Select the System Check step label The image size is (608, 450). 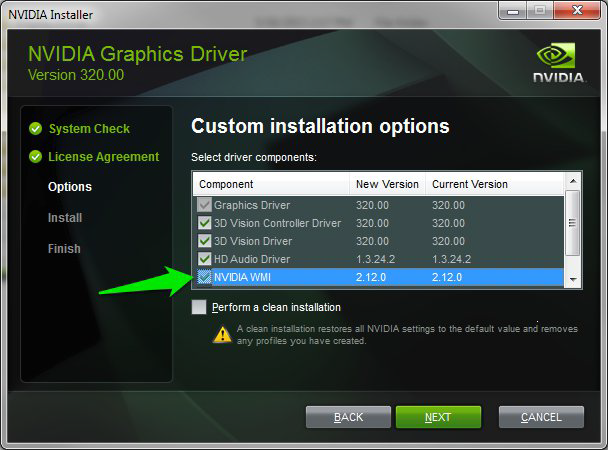[x=89, y=128]
